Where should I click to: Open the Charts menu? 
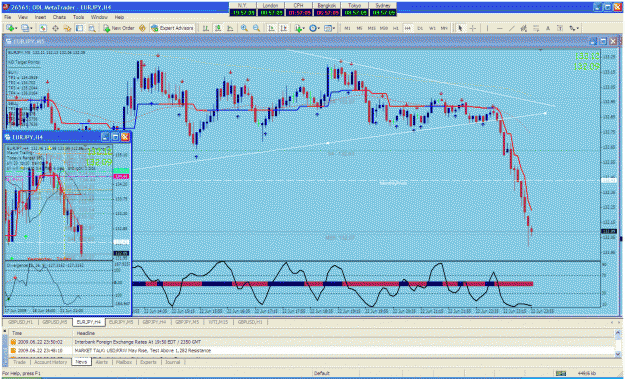(x=59, y=18)
